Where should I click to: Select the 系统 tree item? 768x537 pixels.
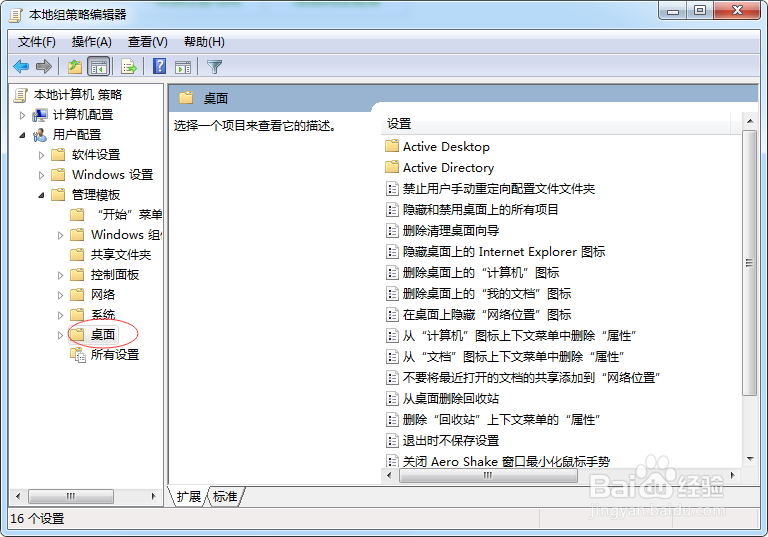click(93, 315)
